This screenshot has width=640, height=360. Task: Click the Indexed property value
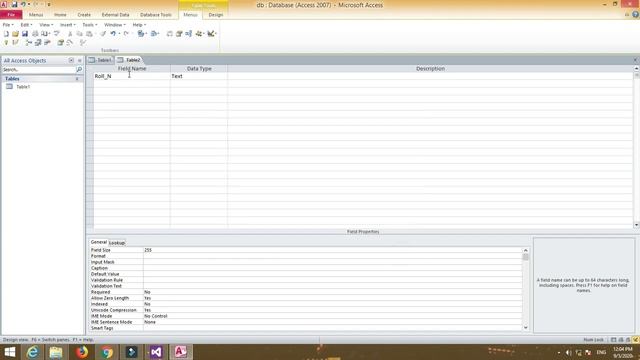(332, 304)
